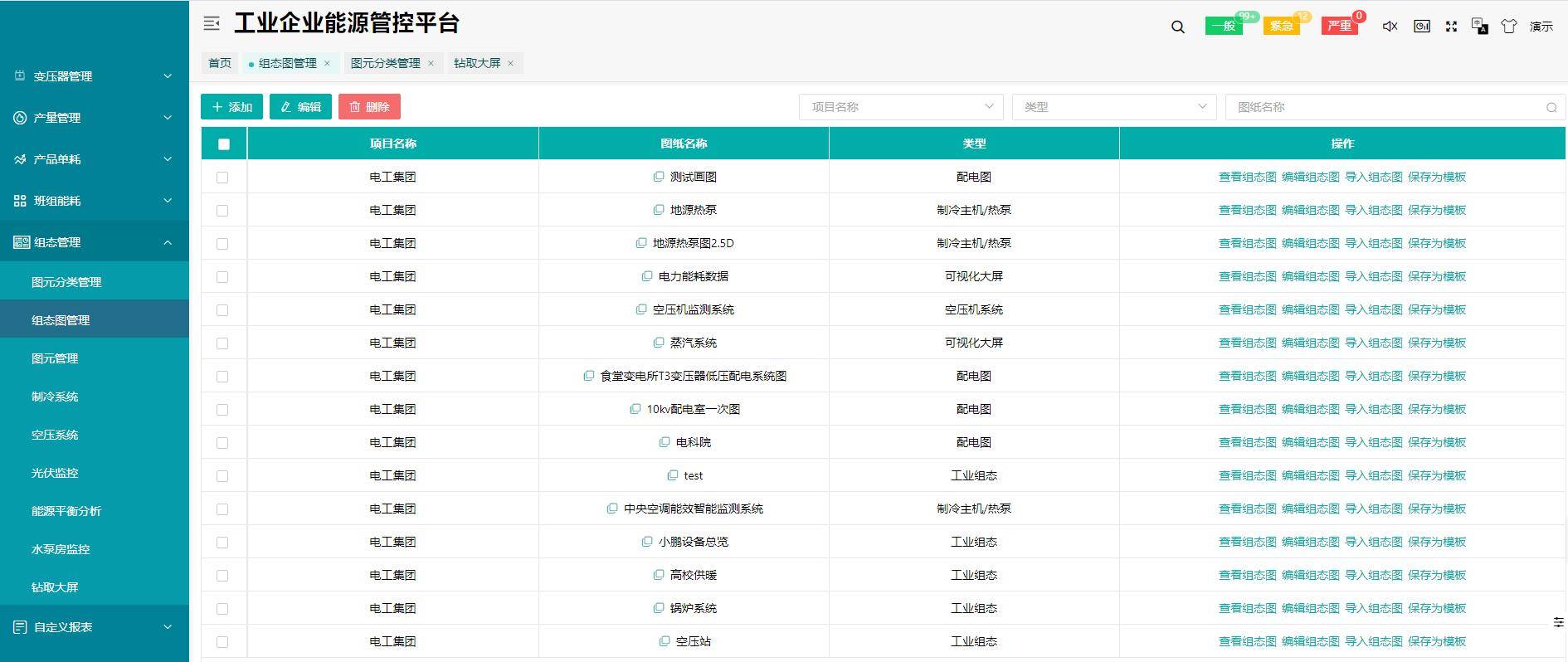Image resolution: width=1568 pixels, height=662 pixels.
Task: Sort by the 图纸名称 column header
Action: click(684, 144)
